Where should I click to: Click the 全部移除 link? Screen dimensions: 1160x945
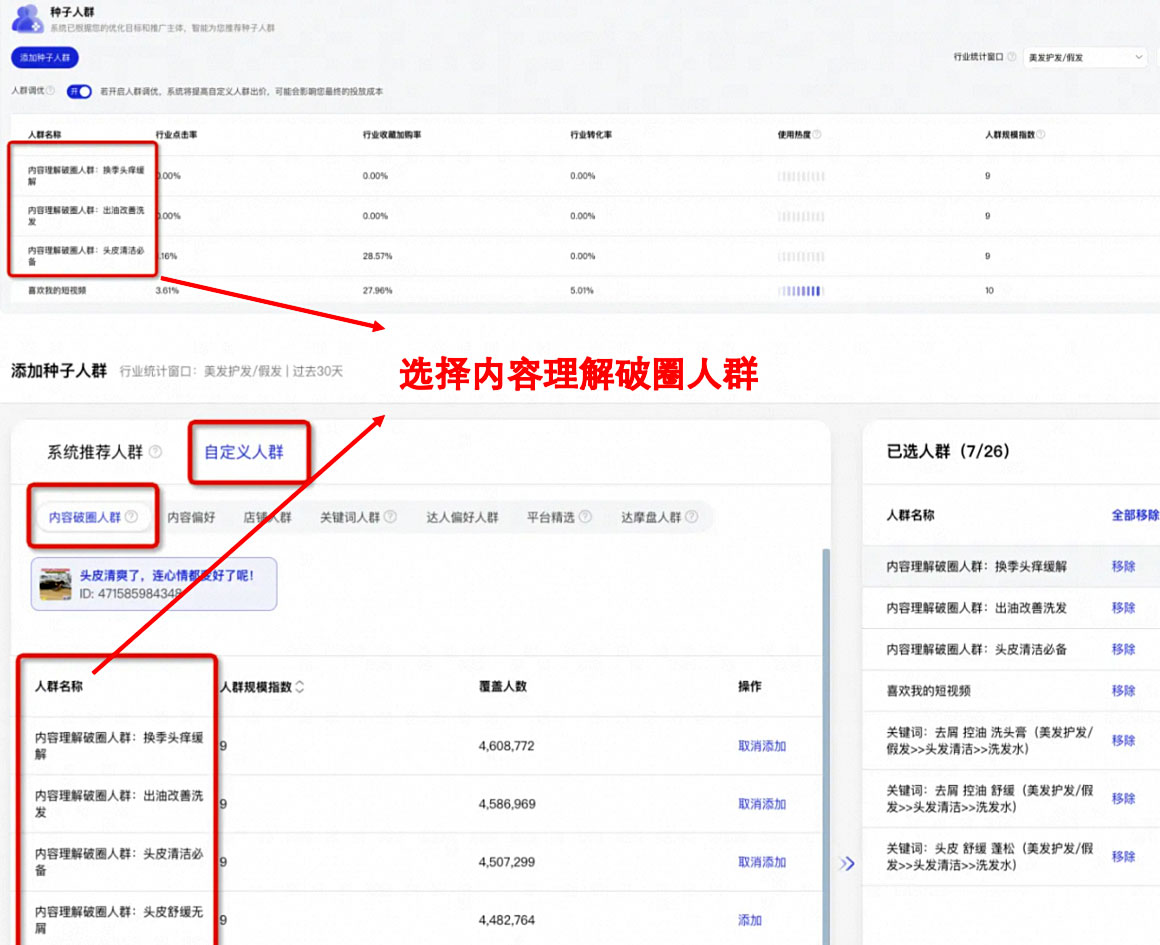pyautogui.click(x=1135, y=515)
